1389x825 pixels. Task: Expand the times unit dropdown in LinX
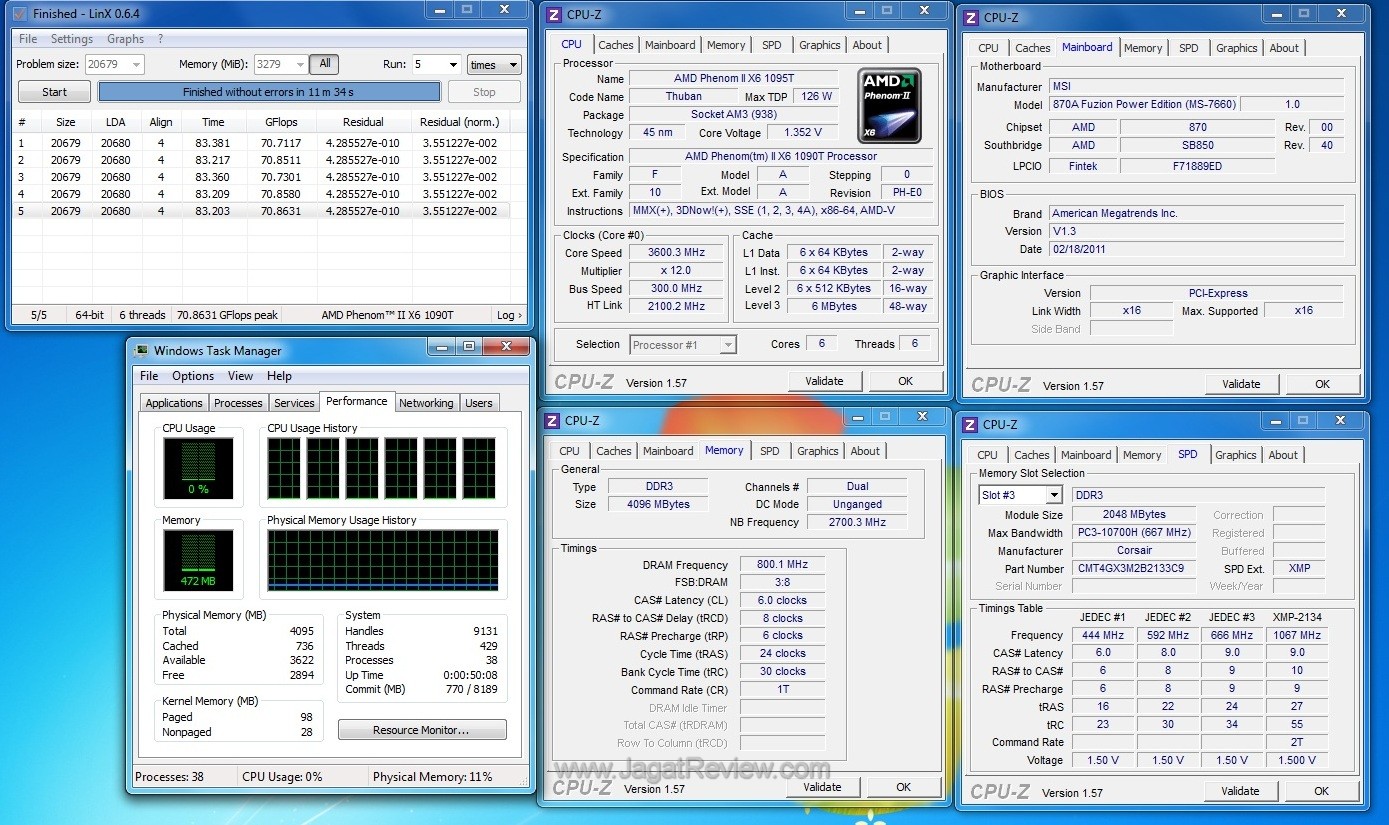(494, 65)
